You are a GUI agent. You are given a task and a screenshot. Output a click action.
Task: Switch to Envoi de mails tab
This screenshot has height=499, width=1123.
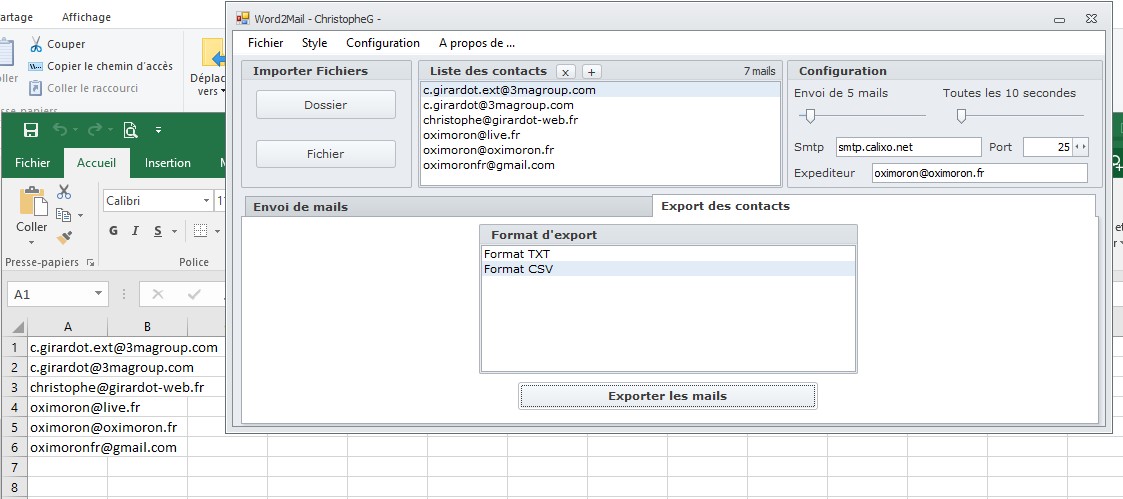301,207
